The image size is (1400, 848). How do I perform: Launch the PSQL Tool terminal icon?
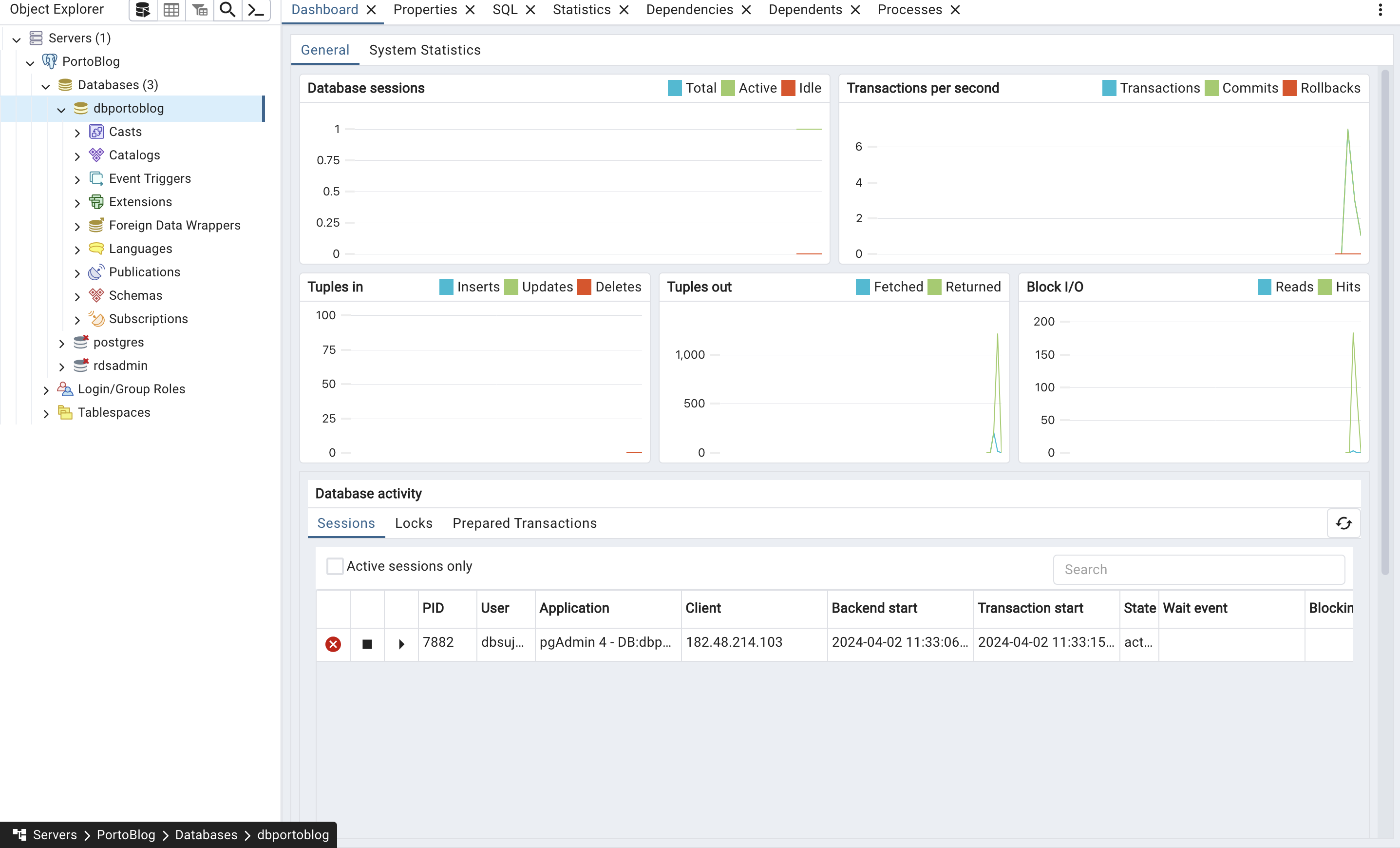256,10
